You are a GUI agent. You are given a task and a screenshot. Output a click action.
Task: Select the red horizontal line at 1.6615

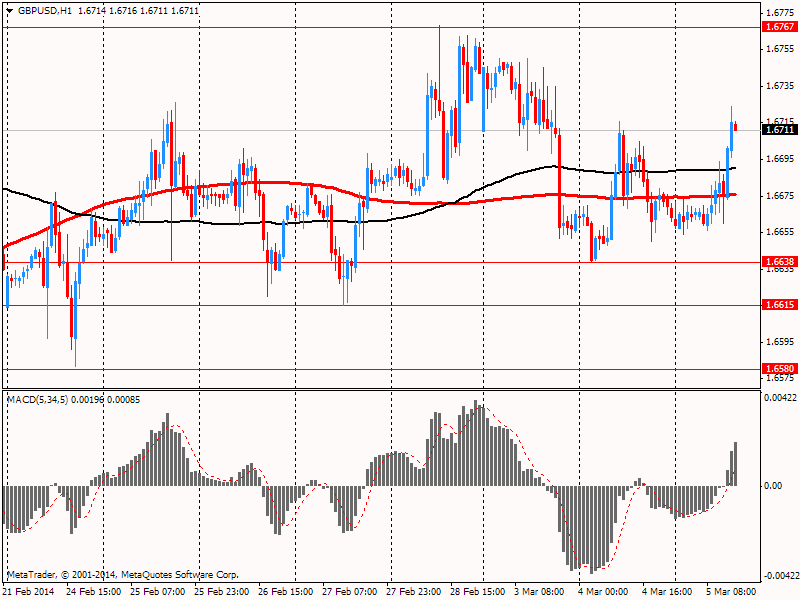381,305
